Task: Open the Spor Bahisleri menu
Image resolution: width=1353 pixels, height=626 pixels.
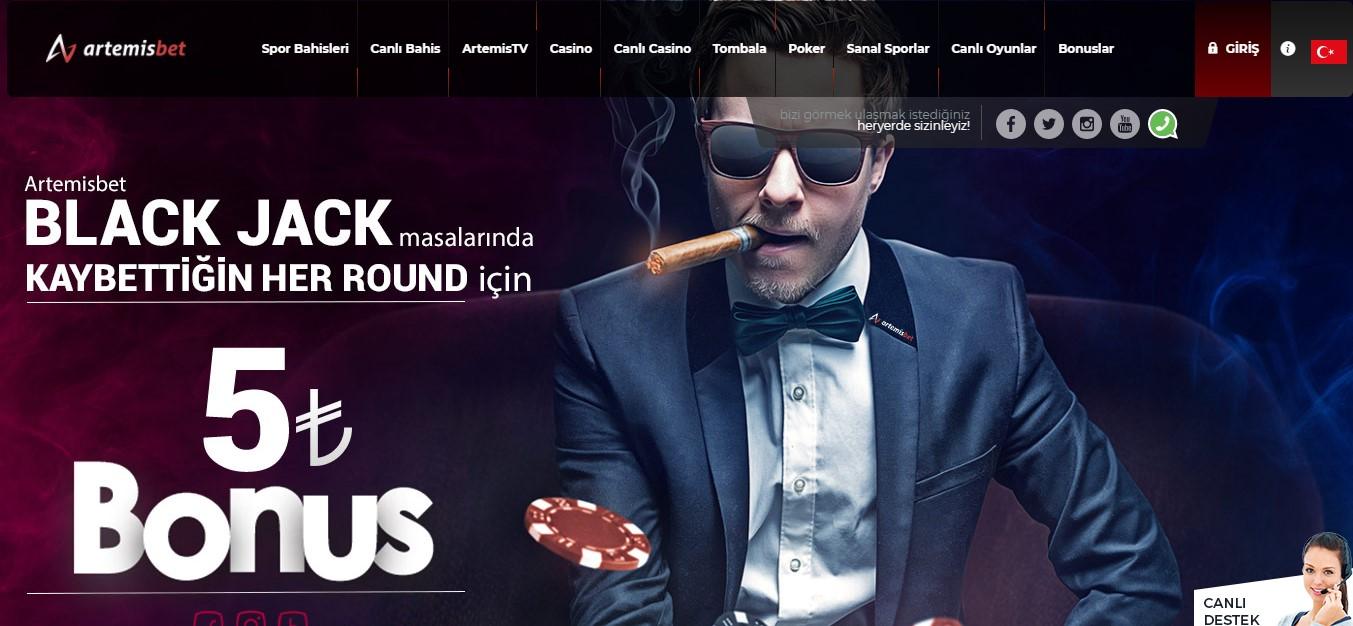Action: 305,48
